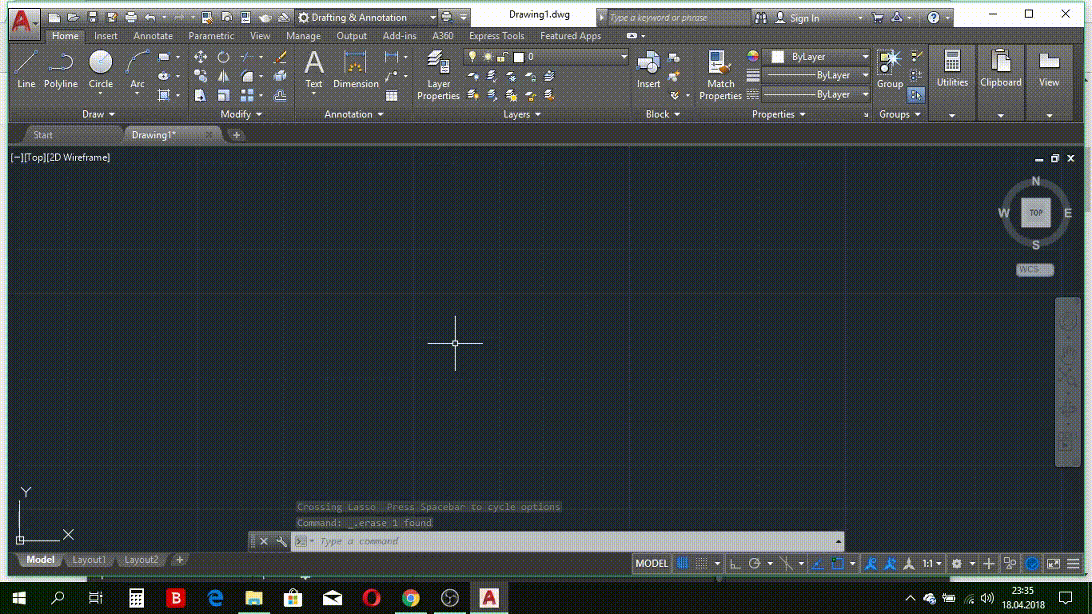Insert a Table from Annotation panel
The image size is (1092, 614).
391,95
